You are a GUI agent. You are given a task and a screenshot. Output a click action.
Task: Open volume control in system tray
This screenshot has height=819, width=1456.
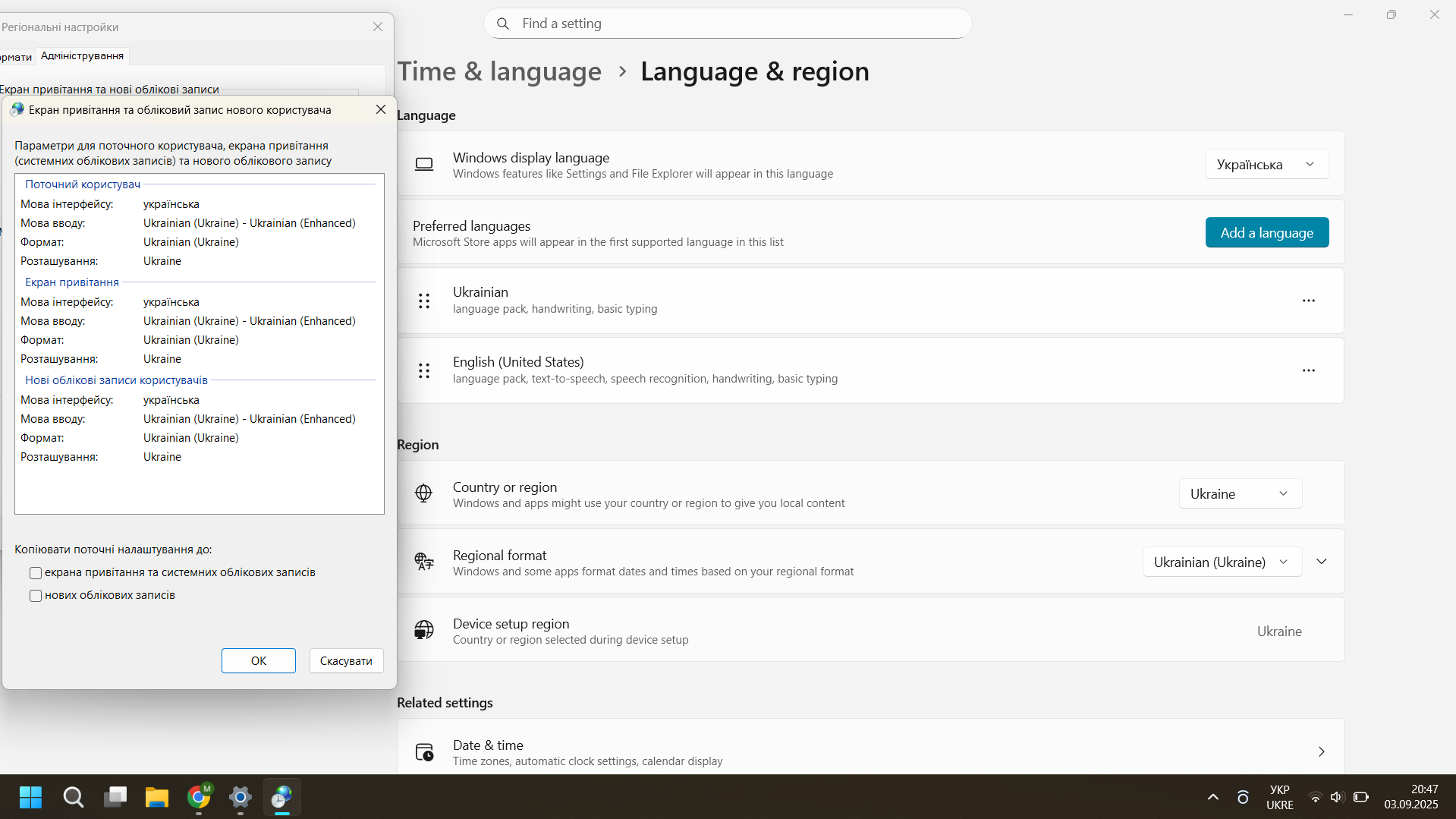tap(1337, 797)
